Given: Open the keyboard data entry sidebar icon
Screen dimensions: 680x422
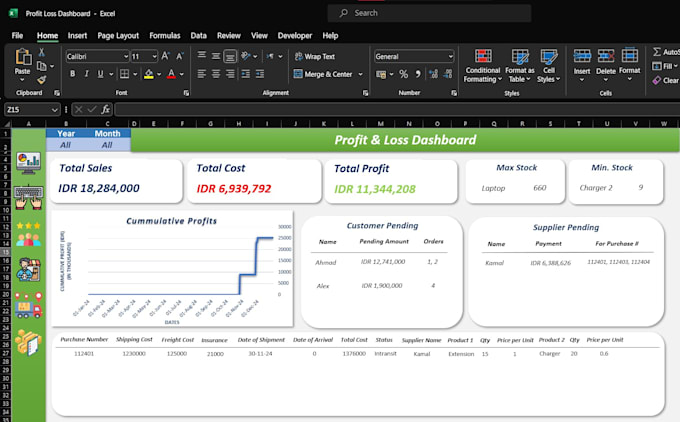Looking at the screenshot, I should [x=29, y=197].
